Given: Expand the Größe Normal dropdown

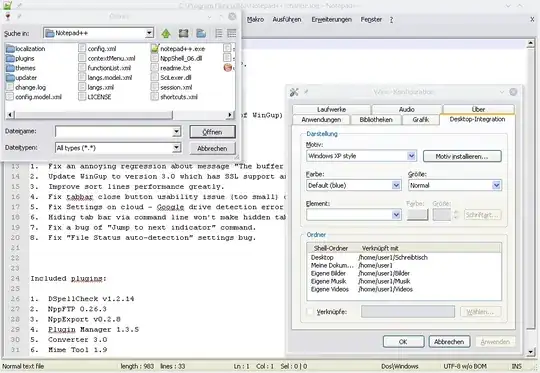Looking at the screenshot, I should [496, 185].
